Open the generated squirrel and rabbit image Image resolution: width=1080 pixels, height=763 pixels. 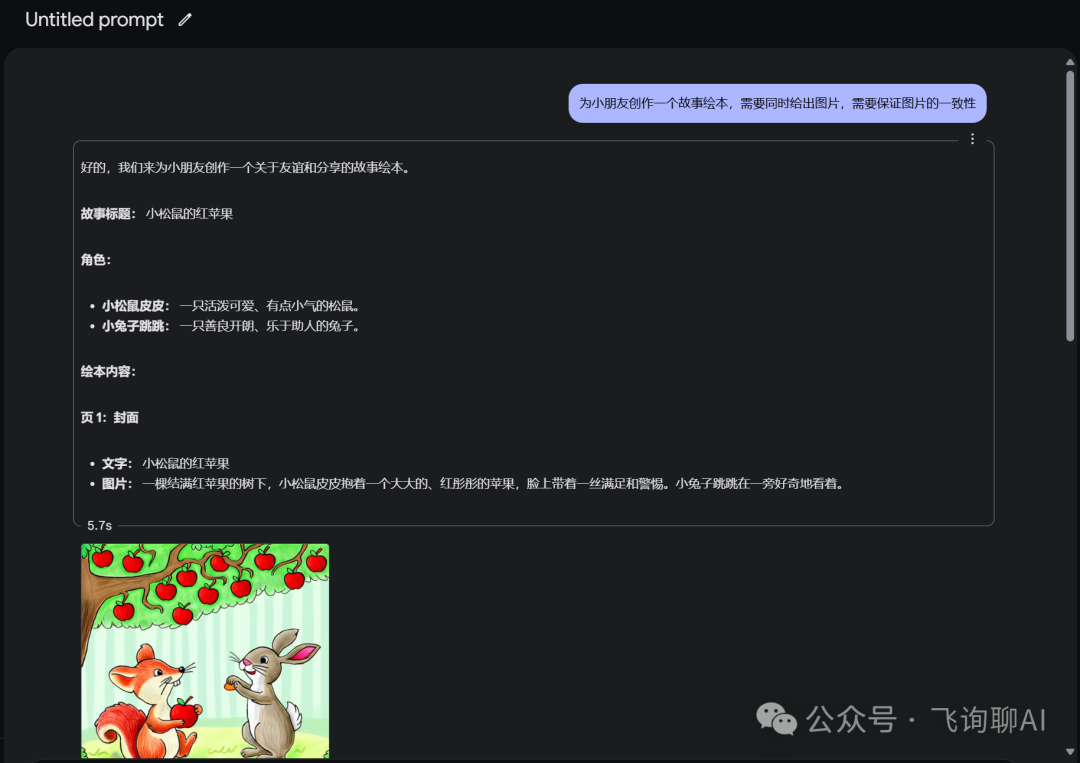(x=205, y=651)
